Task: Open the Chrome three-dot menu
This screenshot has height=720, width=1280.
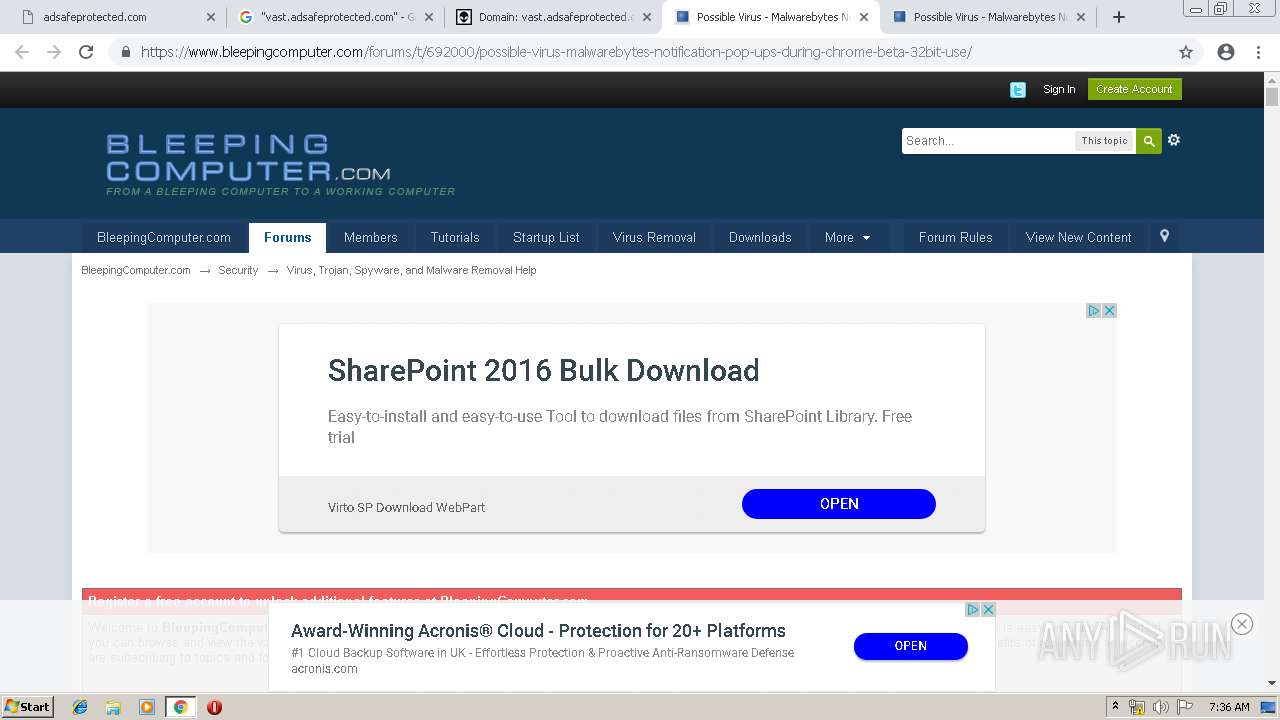Action: pos(1258,52)
